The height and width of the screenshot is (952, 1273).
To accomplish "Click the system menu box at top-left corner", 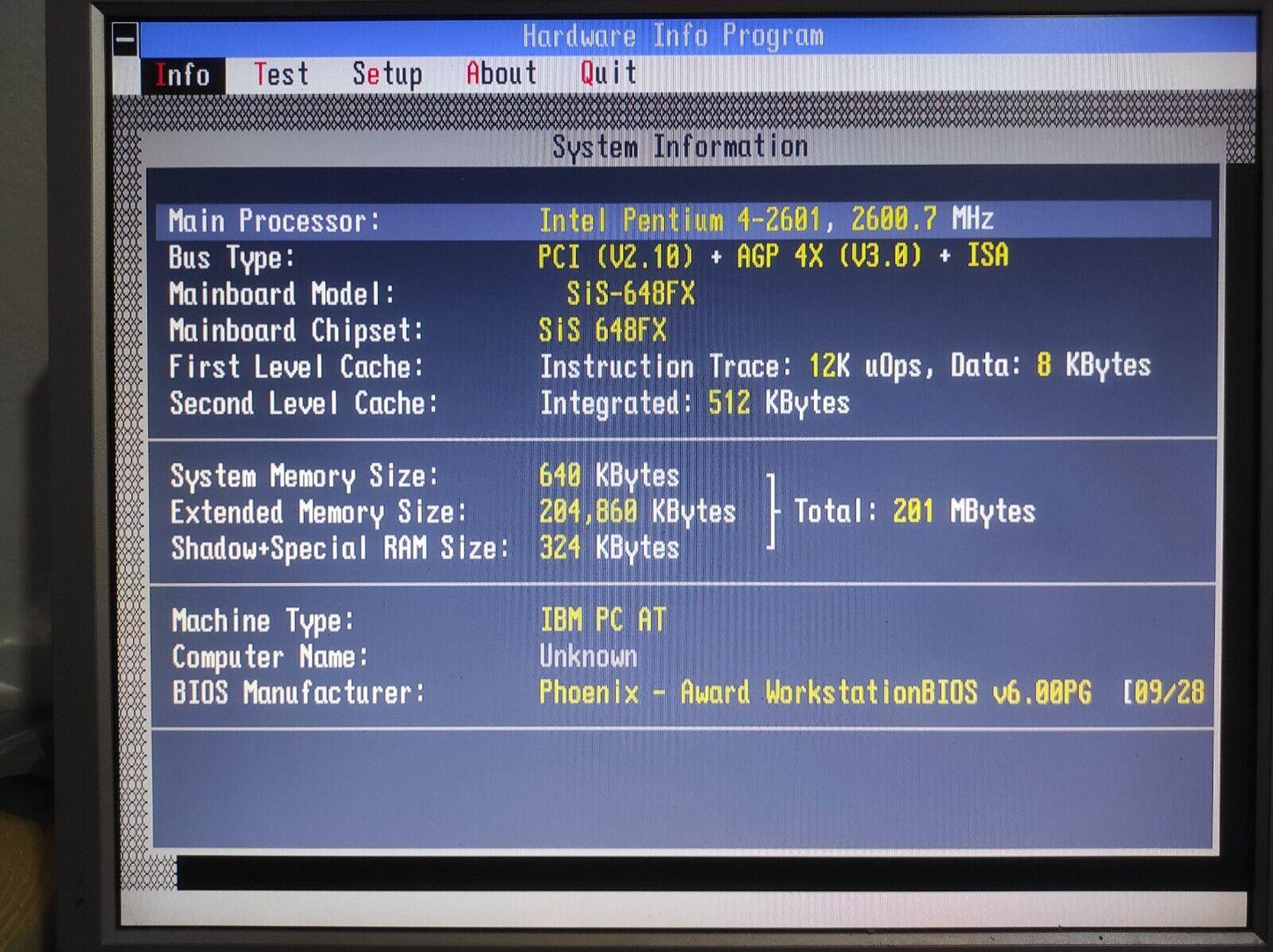I will (x=126, y=40).
